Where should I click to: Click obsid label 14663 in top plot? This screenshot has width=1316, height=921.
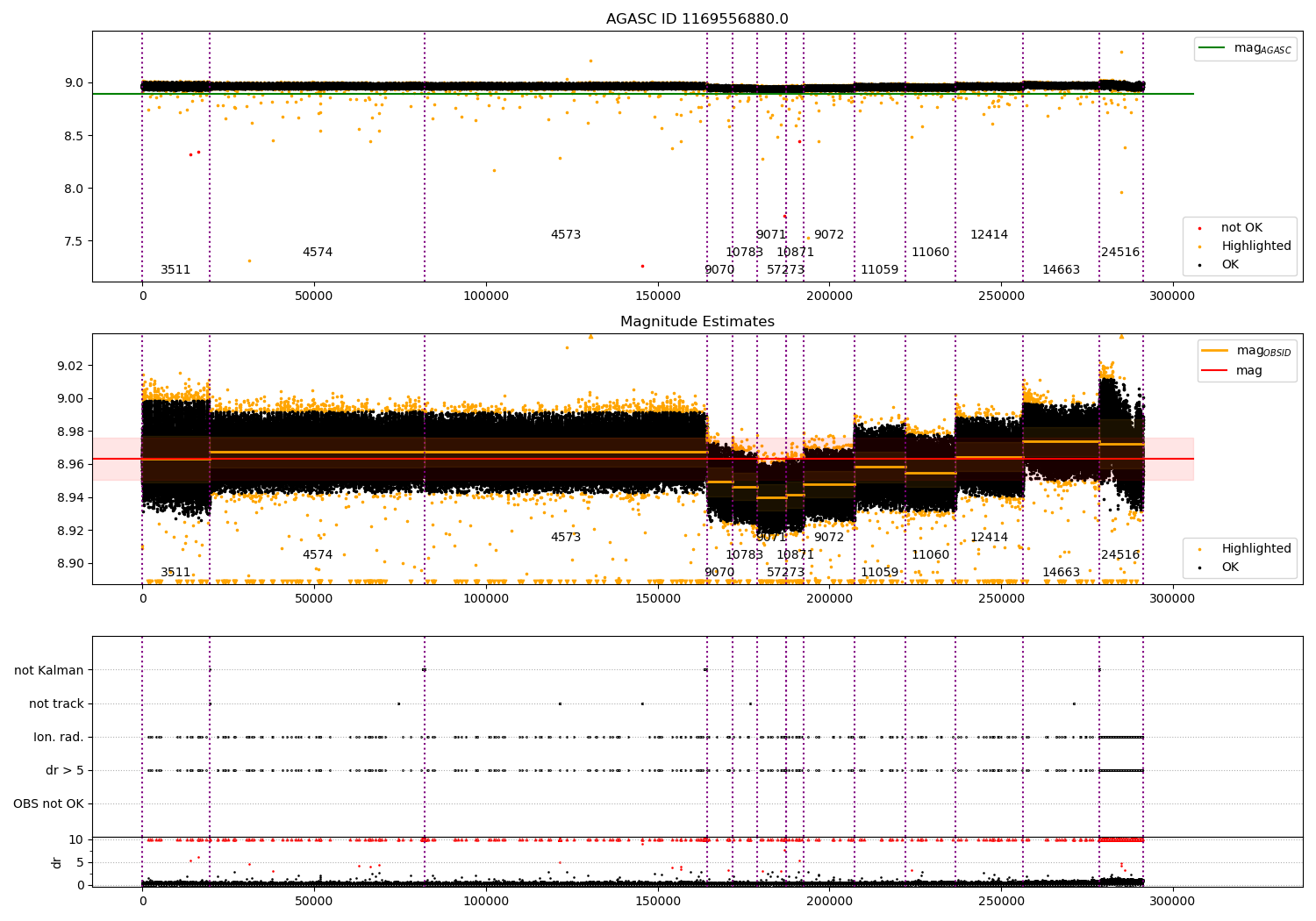pyautogui.click(x=1061, y=270)
